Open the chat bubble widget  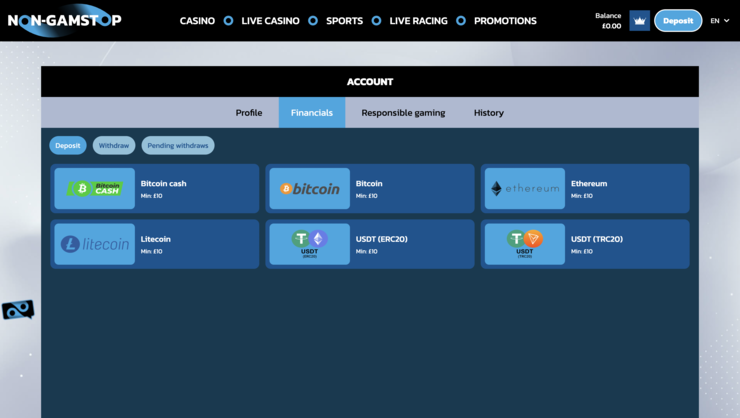click(x=18, y=310)
